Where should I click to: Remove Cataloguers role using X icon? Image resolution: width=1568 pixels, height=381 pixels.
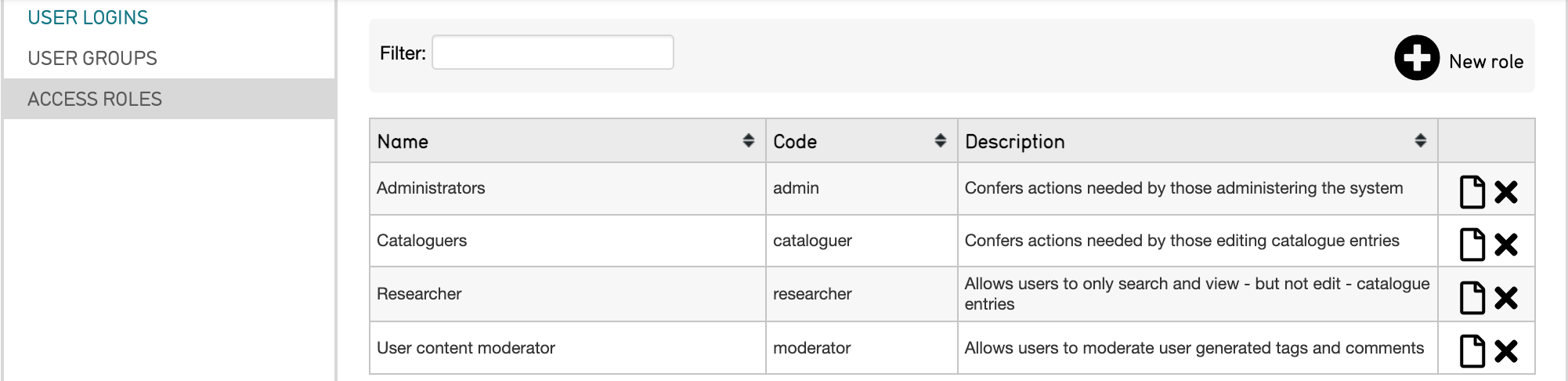pos(1505,245)
